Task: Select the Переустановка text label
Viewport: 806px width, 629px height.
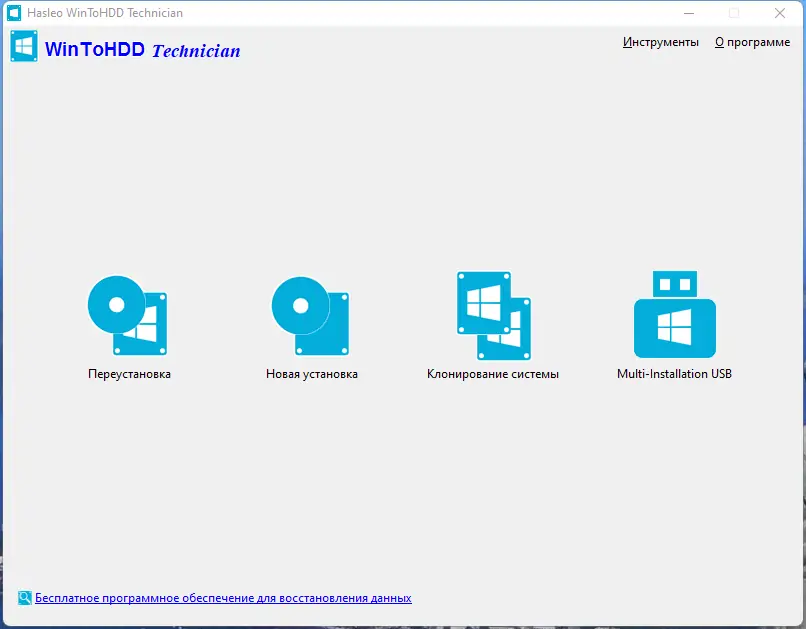Action: [129, 374]
